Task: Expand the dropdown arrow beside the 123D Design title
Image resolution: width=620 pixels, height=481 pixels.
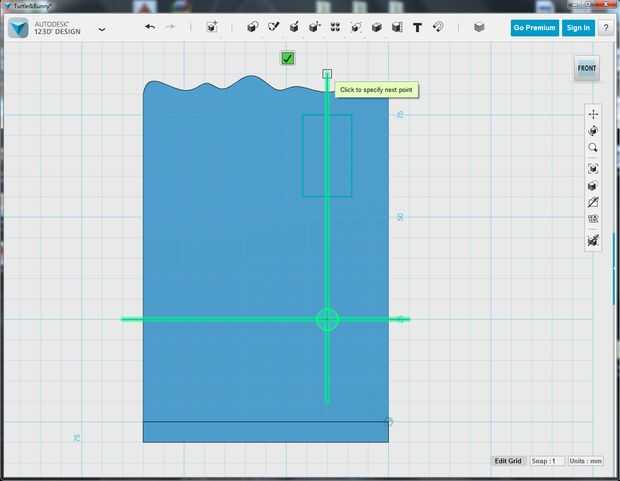Action: pyautogui.click(x=102, y=29)
